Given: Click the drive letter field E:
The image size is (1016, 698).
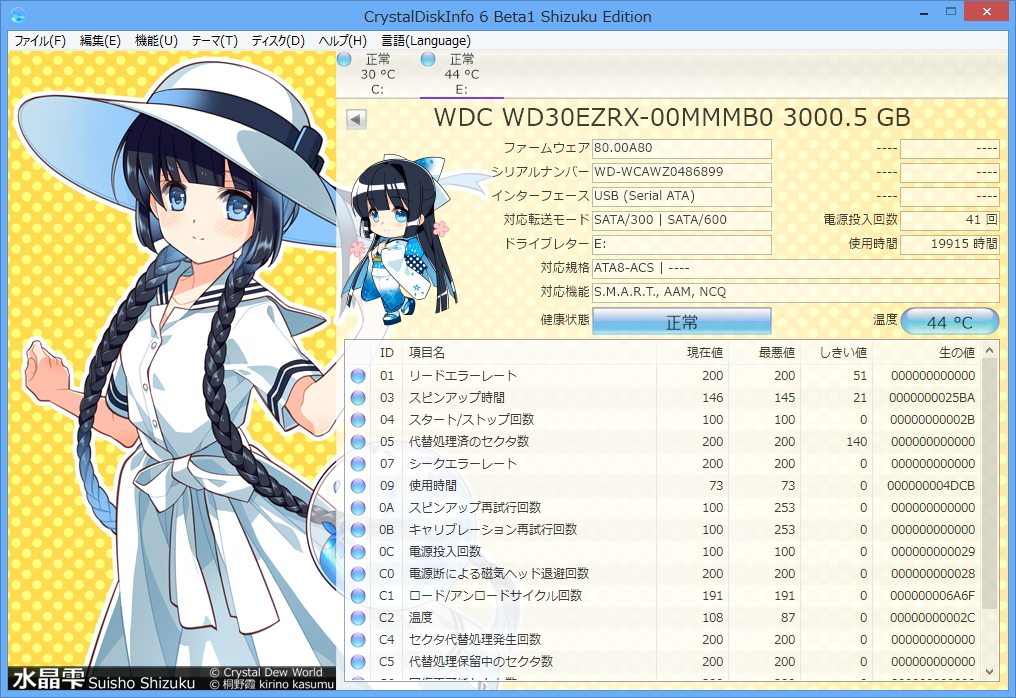Looking at the screenshot, I should 682,244.
